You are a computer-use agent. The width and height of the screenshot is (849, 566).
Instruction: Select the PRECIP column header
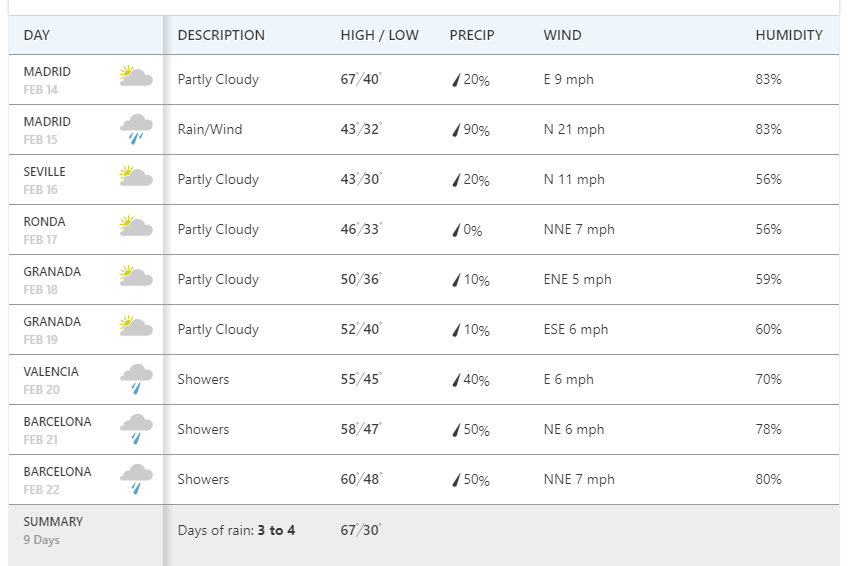coord(472,35)
